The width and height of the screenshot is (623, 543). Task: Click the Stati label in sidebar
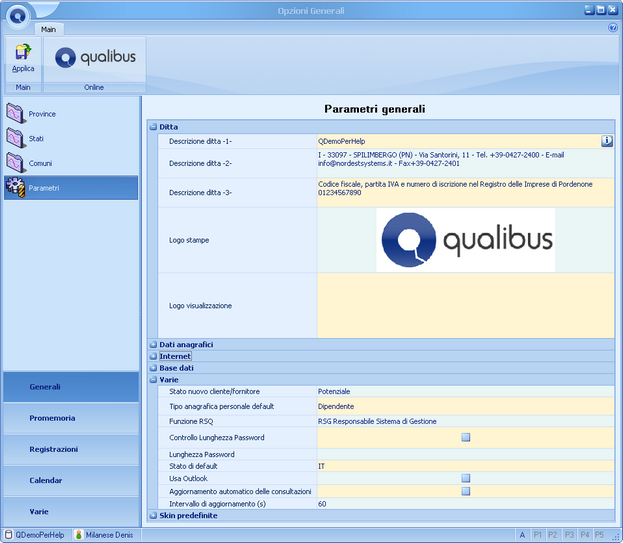pyautogui.click(x=36, y=139)
